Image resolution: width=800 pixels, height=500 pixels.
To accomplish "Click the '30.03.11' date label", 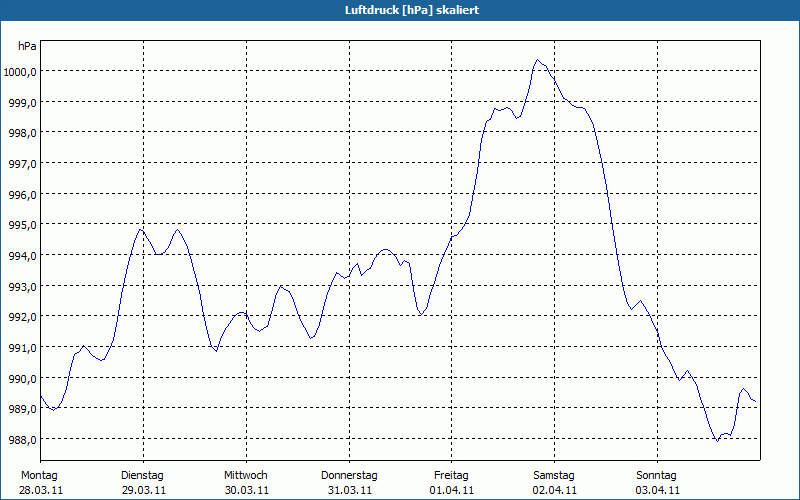I will tap(247, 491).
